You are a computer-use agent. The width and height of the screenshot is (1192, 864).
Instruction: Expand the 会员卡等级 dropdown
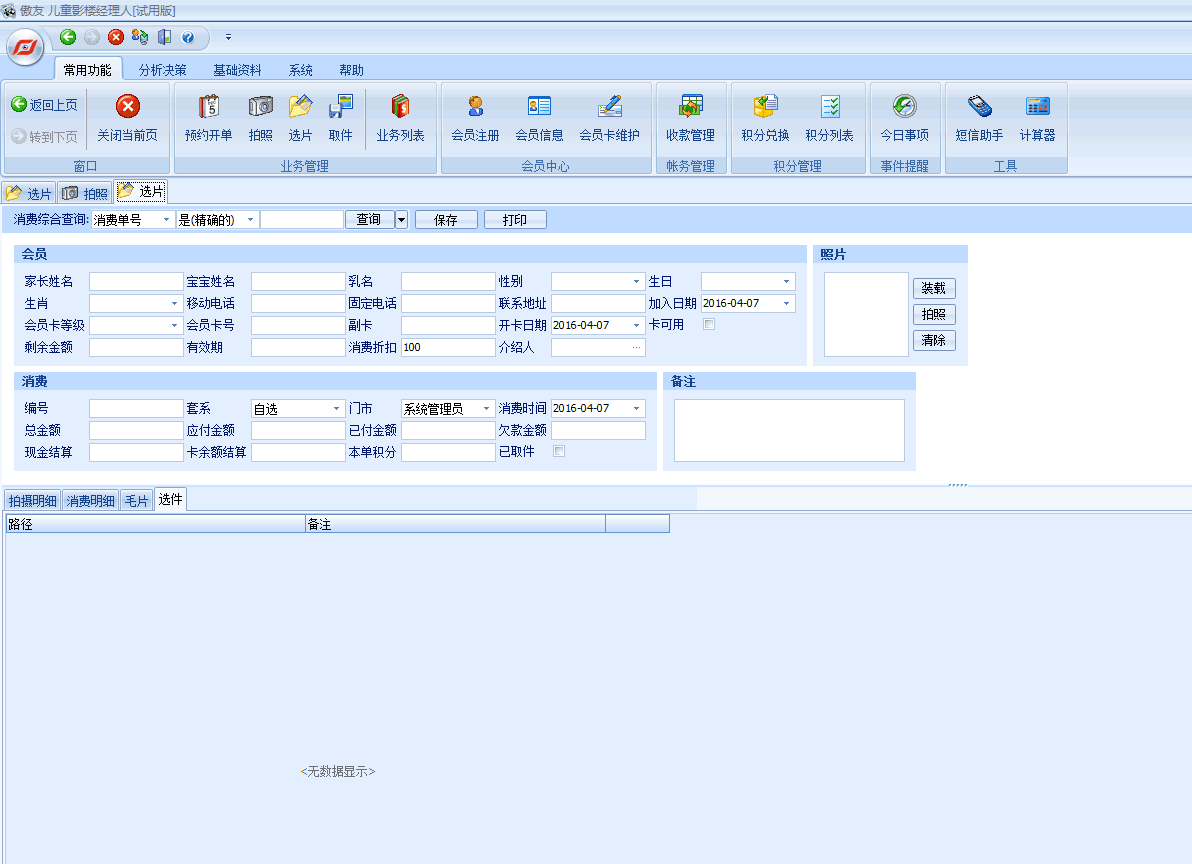(174, 326)
